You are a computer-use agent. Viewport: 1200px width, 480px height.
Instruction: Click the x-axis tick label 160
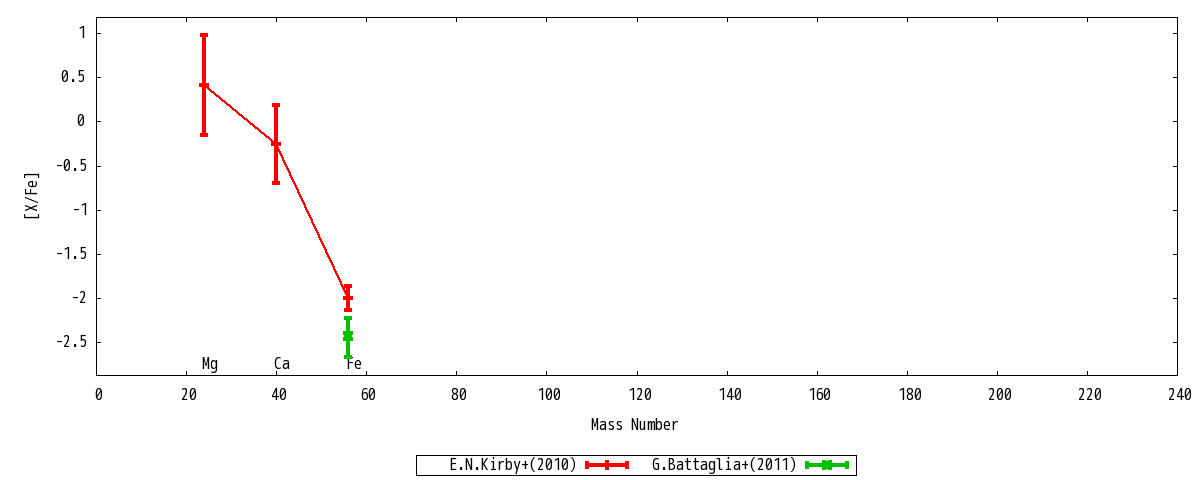click(x=819, y=395)
